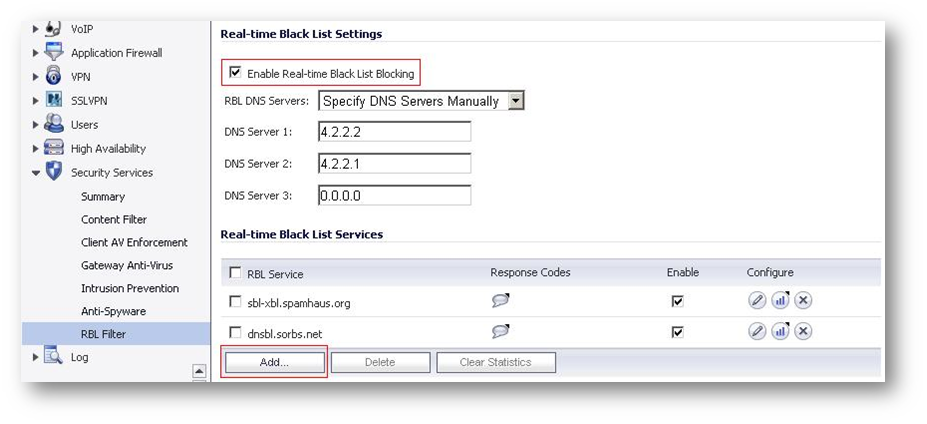
Task: Expand the VoIP tree arrow
Action: 35,28
